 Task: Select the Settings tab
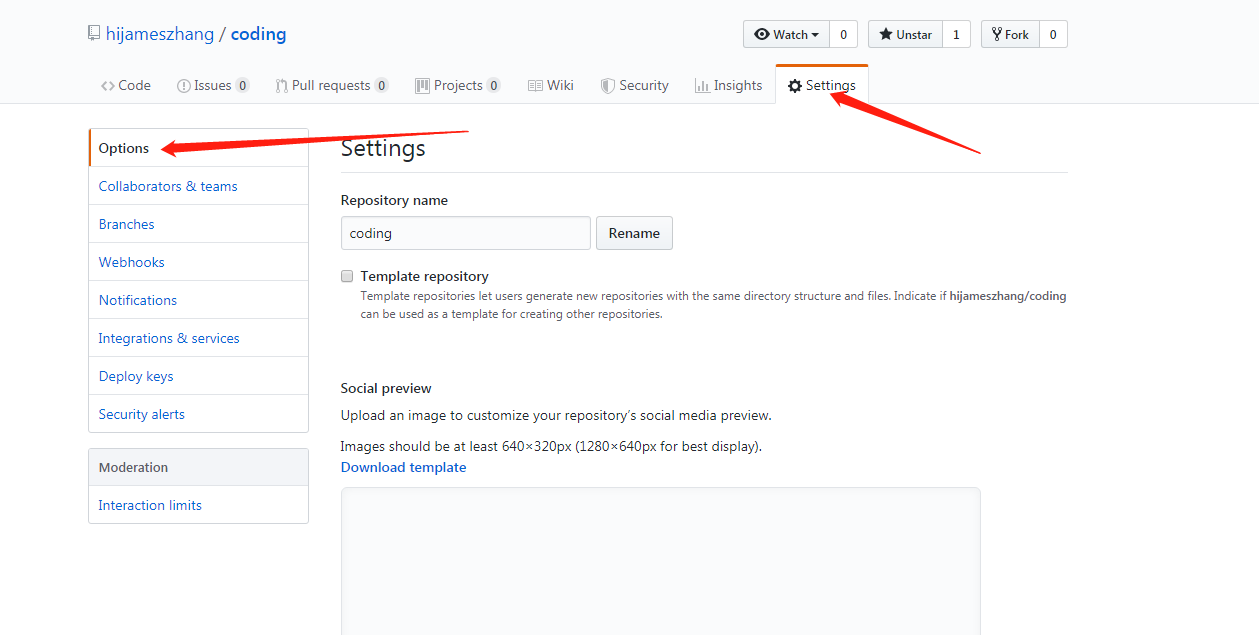(x=822, y=86)
